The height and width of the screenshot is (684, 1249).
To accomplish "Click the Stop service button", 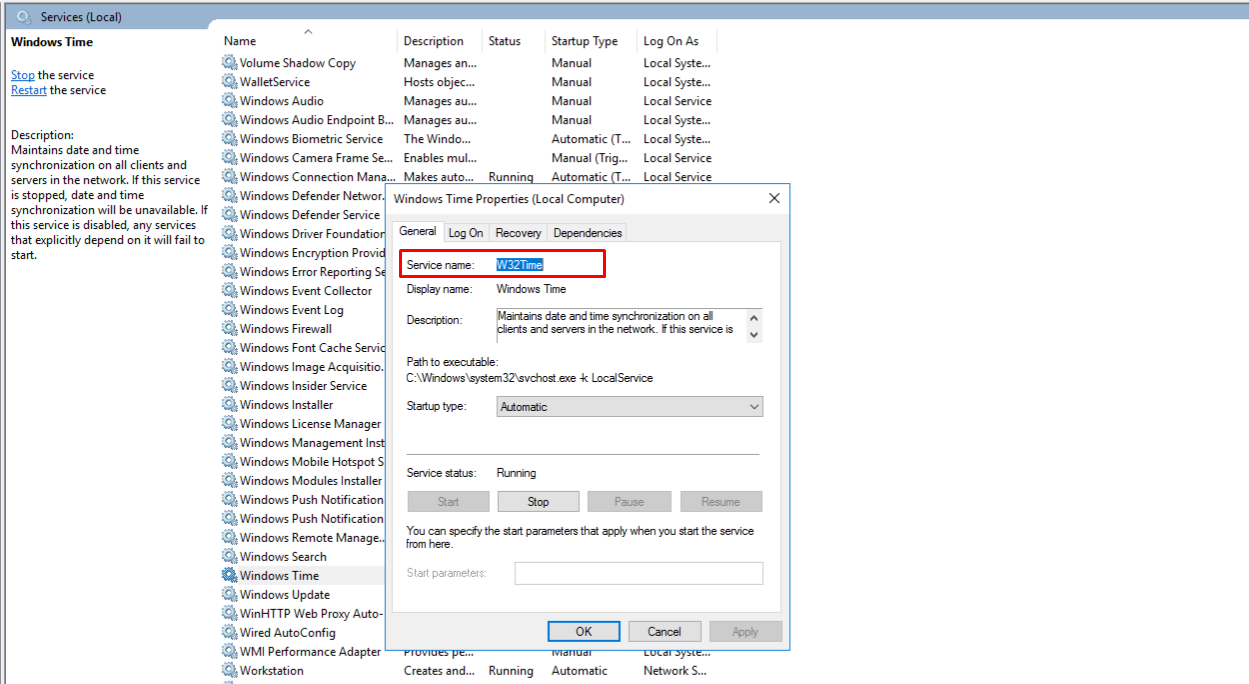I will [x=538, y=502].
